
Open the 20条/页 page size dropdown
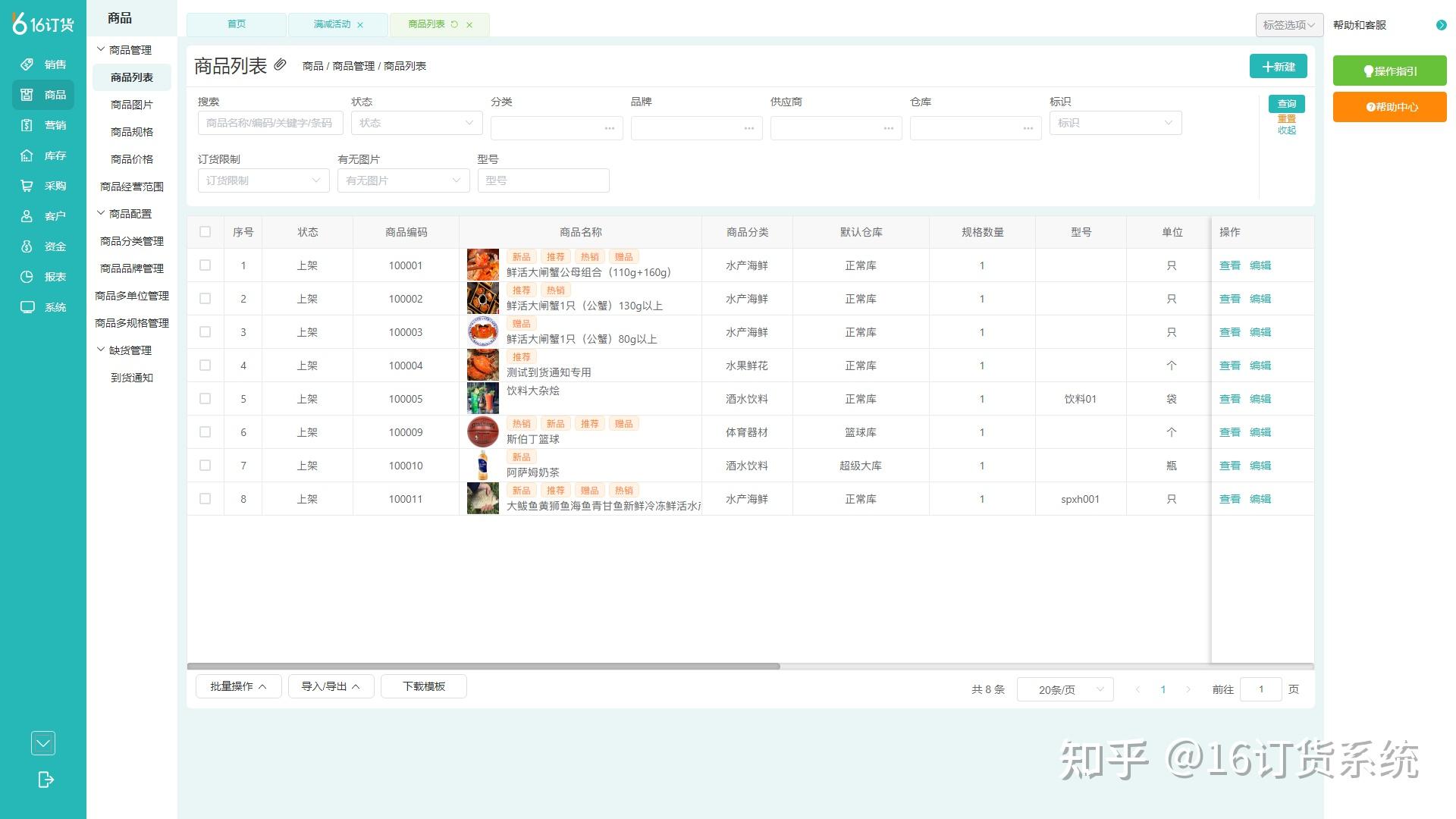pos(1065,689)
